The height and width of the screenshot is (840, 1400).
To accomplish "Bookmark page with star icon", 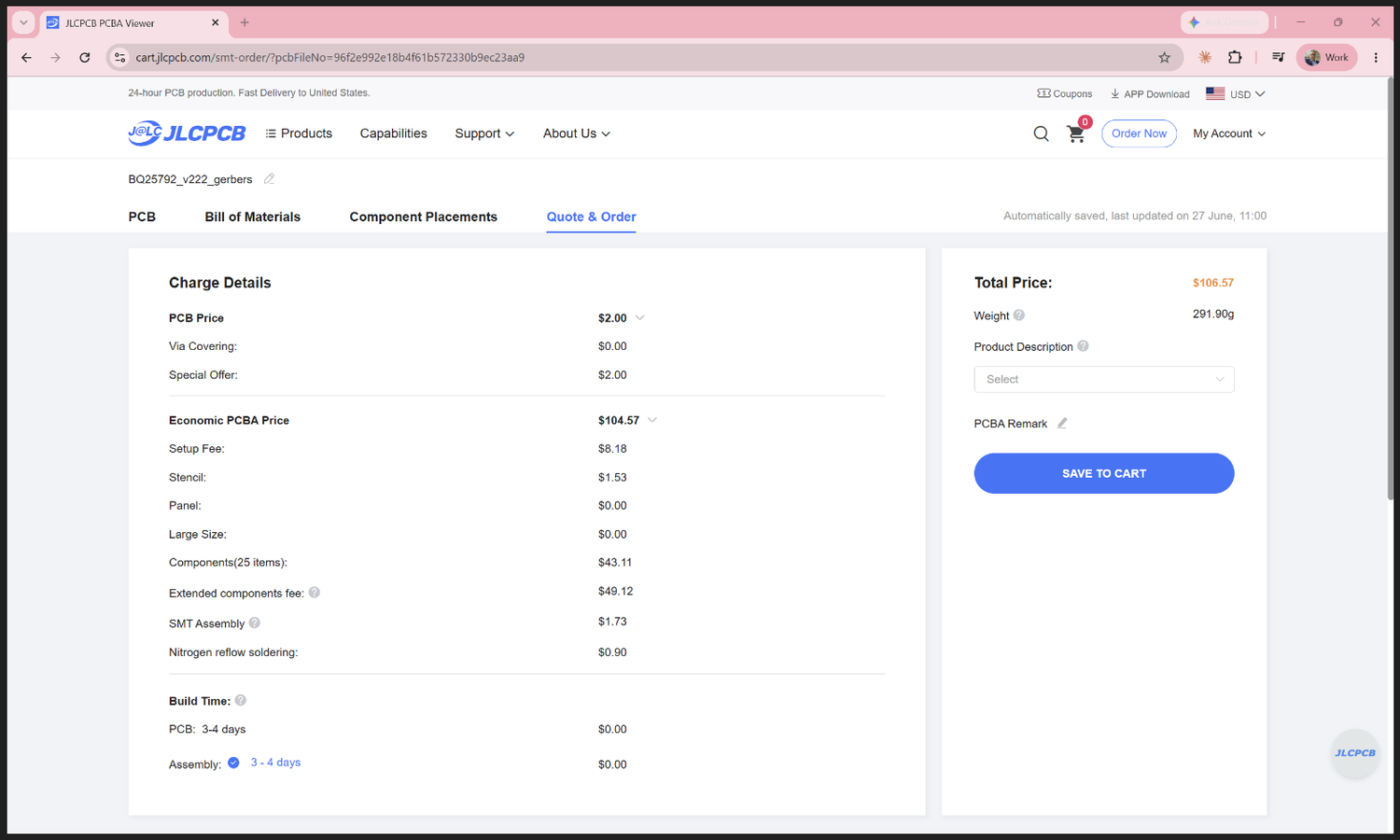I will point(1164,57).
